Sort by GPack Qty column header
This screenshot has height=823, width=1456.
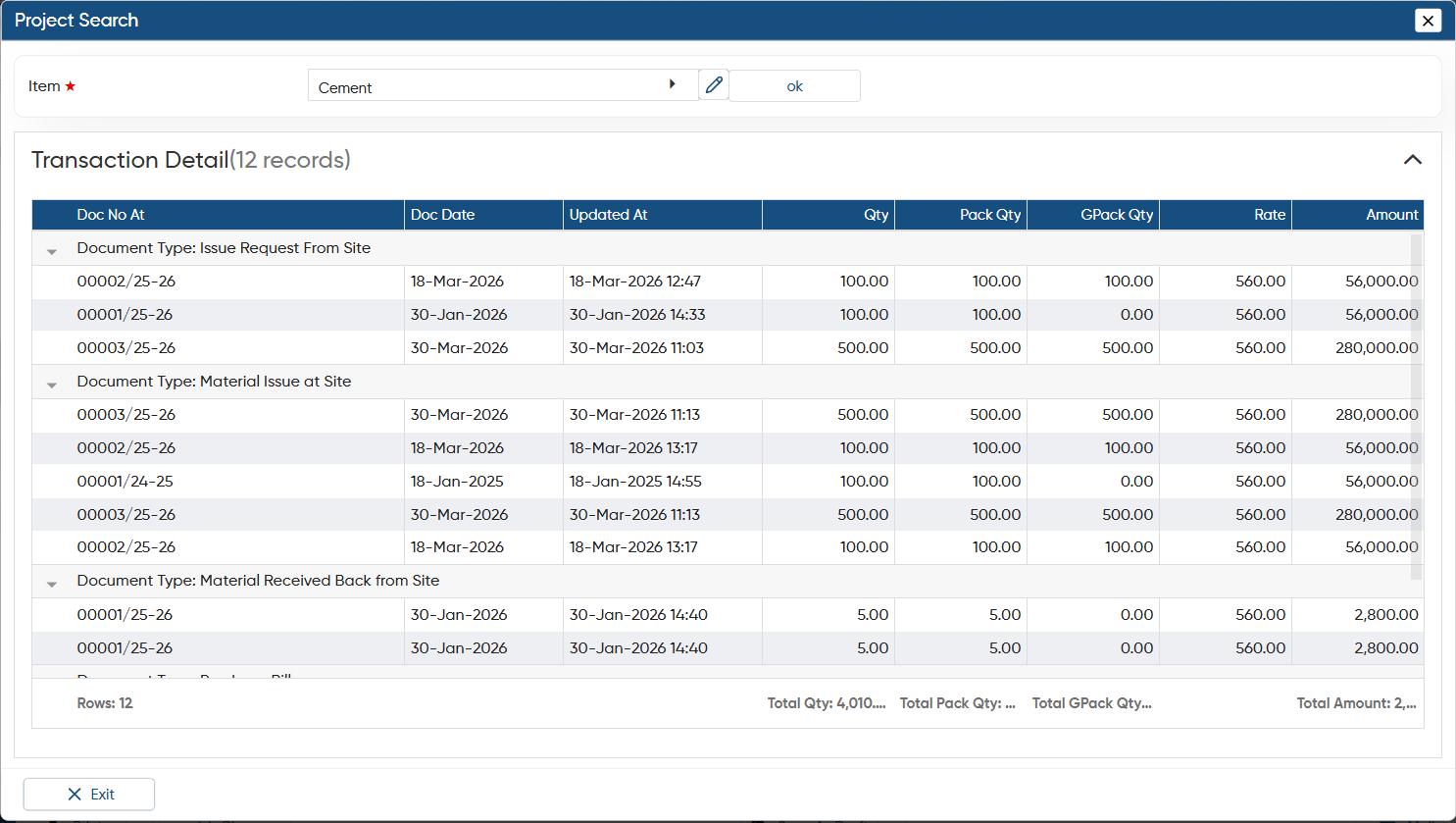1093,215
